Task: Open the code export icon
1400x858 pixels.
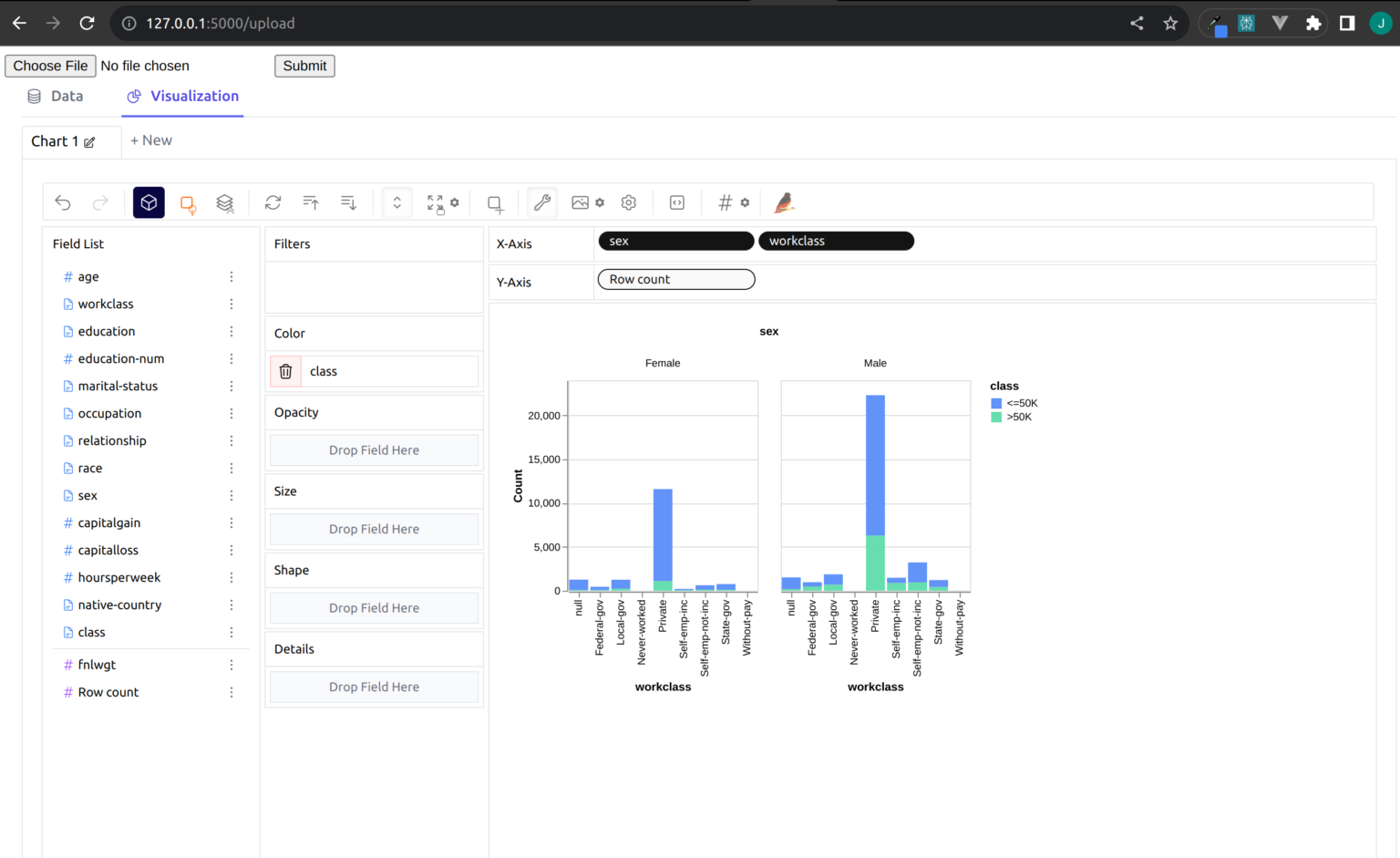Action: (x=677, y=202)
